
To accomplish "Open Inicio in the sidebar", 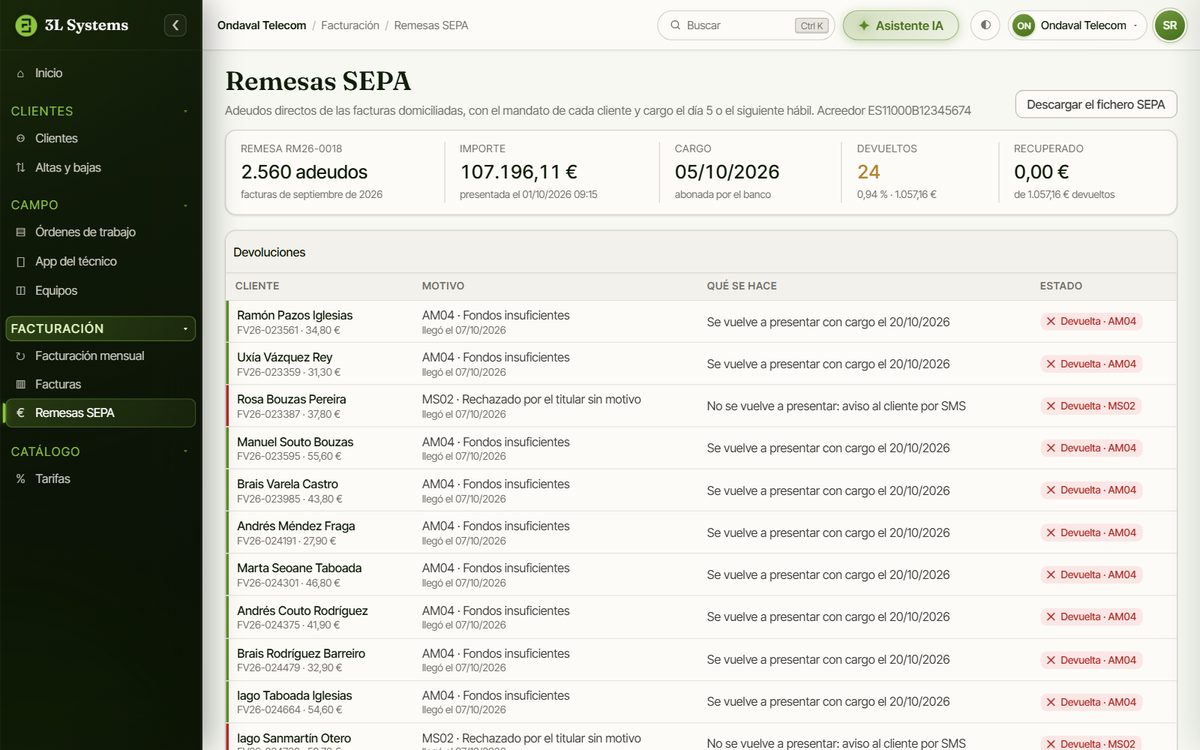I will point(100,73).
